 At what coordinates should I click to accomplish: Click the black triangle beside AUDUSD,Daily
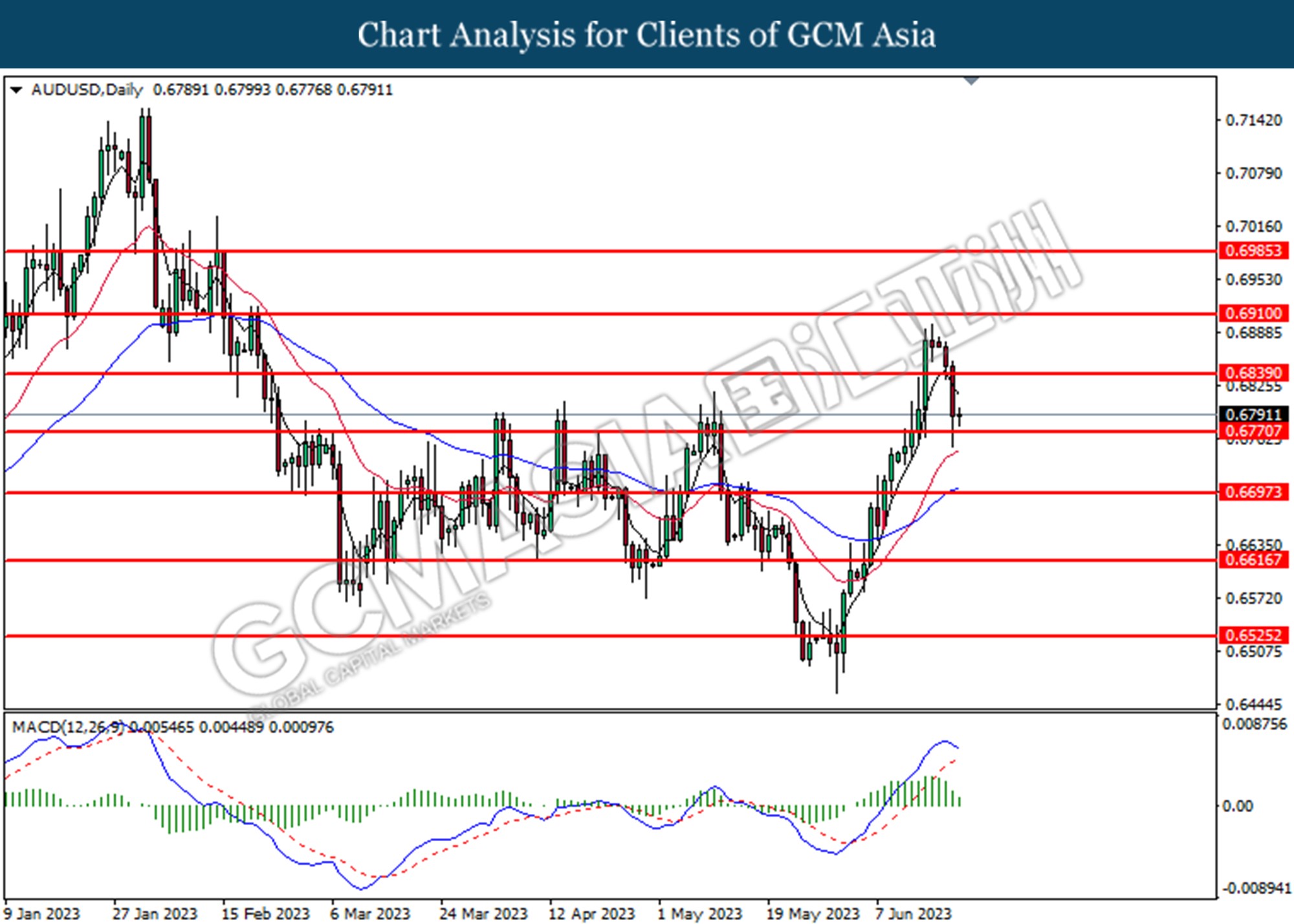17,90
